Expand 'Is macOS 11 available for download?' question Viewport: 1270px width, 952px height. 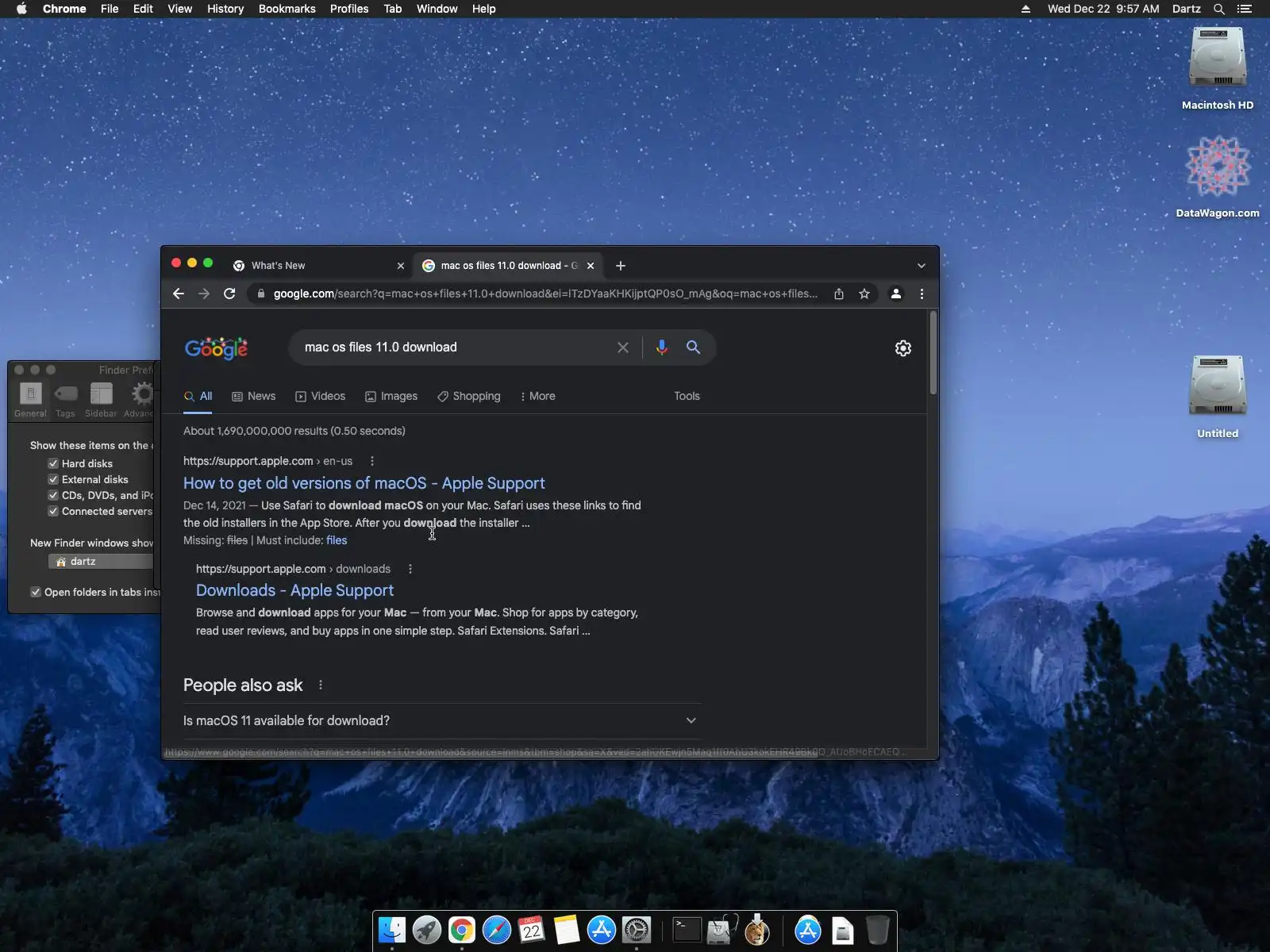pos(442,720)
